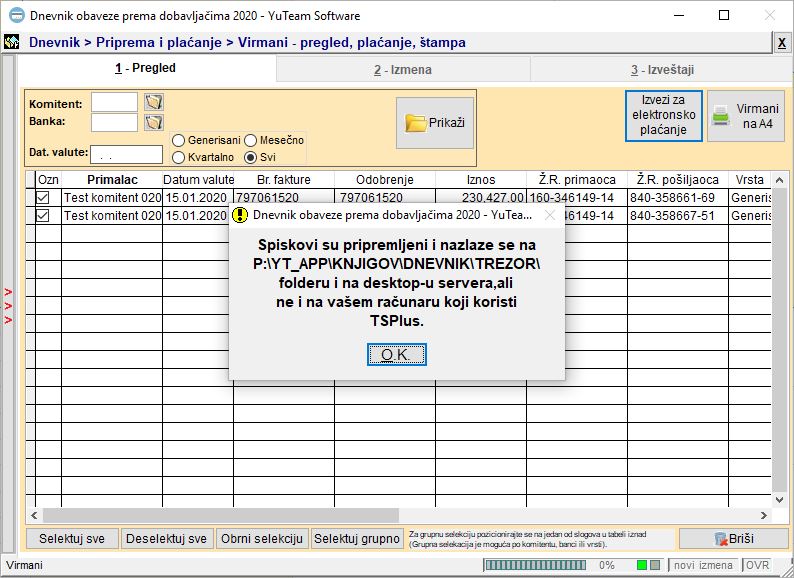Screen dimensions: 794x578
Task: Click the Prikaži button
Action: click(x=435, y=123)
